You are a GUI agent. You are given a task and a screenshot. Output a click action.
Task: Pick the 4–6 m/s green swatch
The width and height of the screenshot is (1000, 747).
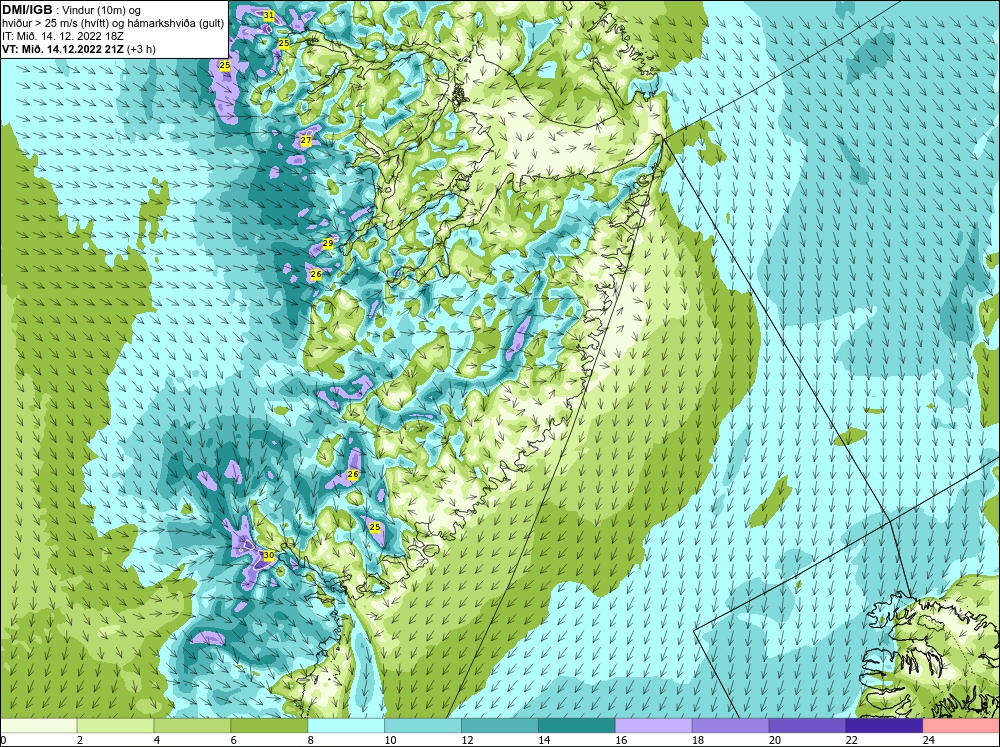192,726
